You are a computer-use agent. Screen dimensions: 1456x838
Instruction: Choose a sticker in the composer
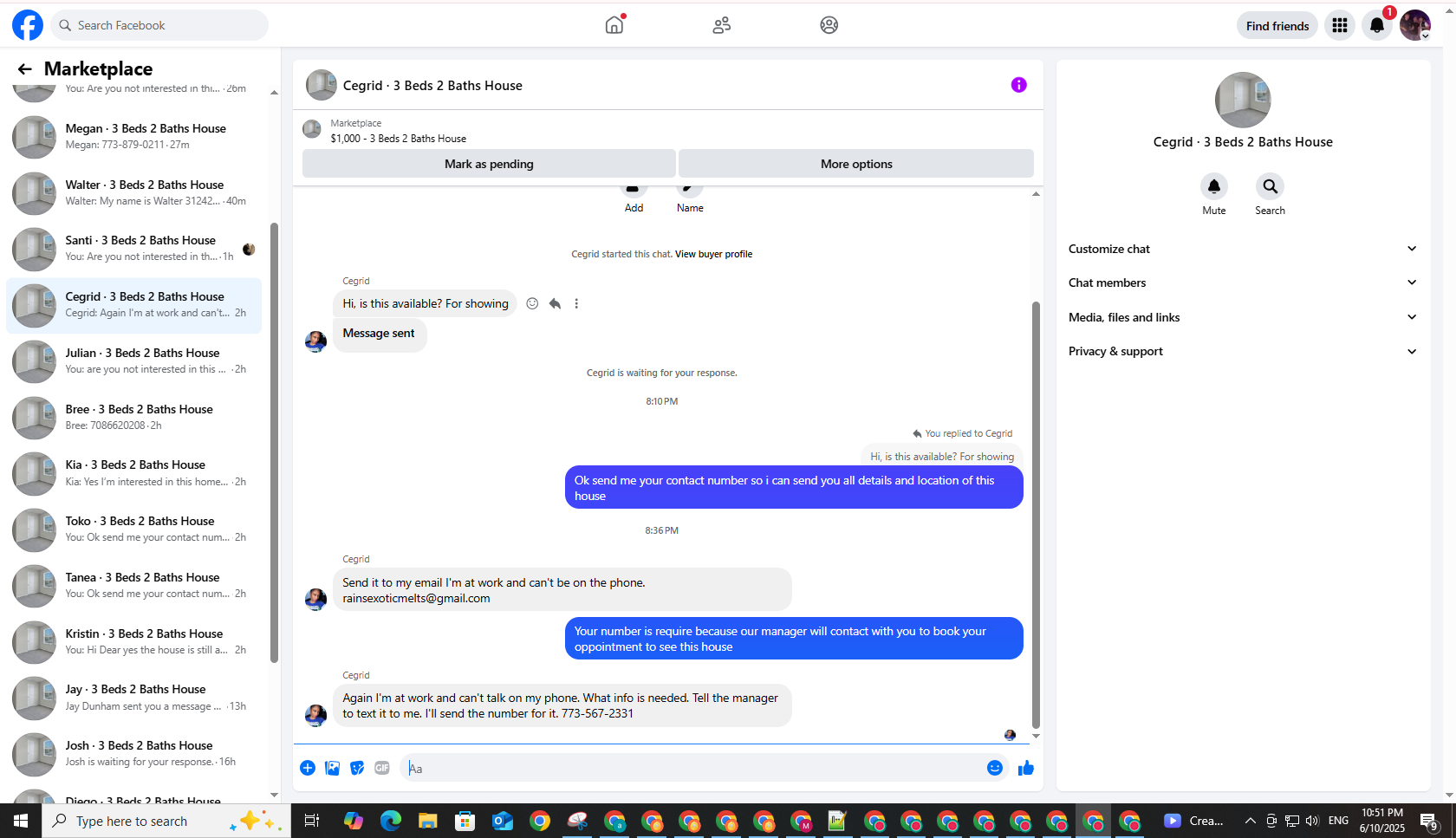click(357, 768)
